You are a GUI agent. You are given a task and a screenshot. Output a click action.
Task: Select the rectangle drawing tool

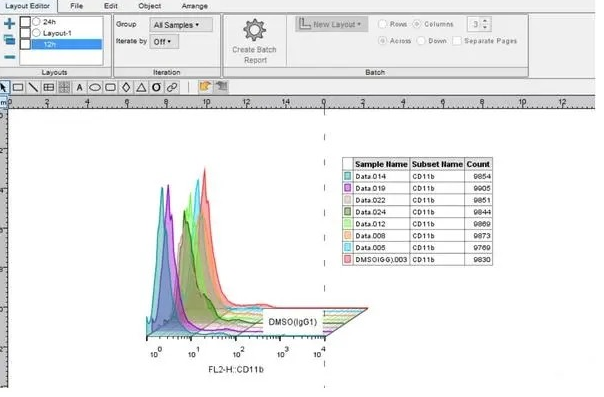[18, 88]
